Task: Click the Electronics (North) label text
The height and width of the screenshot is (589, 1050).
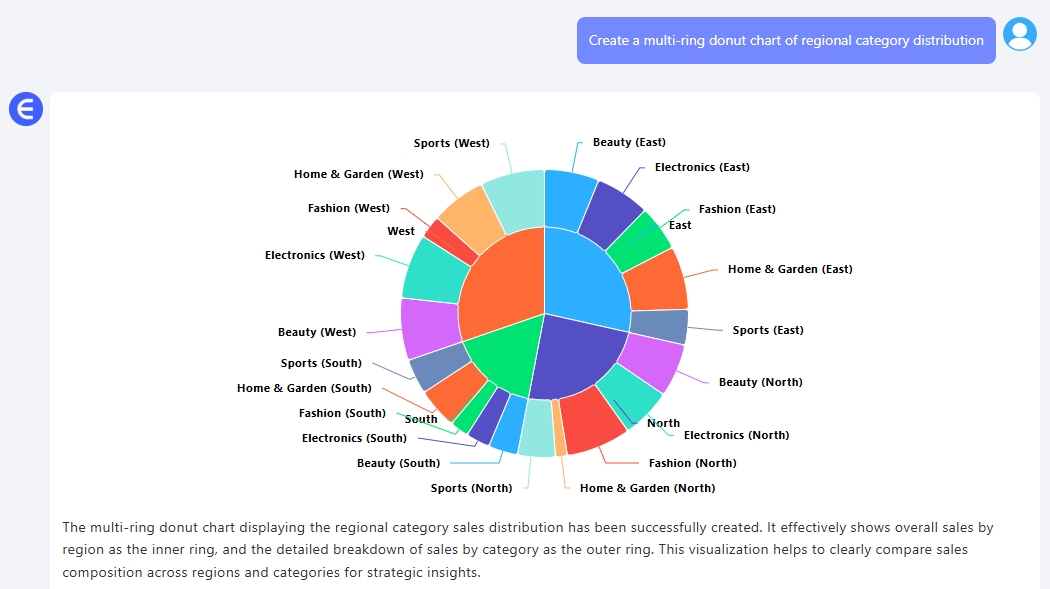Action: [736, 435]
